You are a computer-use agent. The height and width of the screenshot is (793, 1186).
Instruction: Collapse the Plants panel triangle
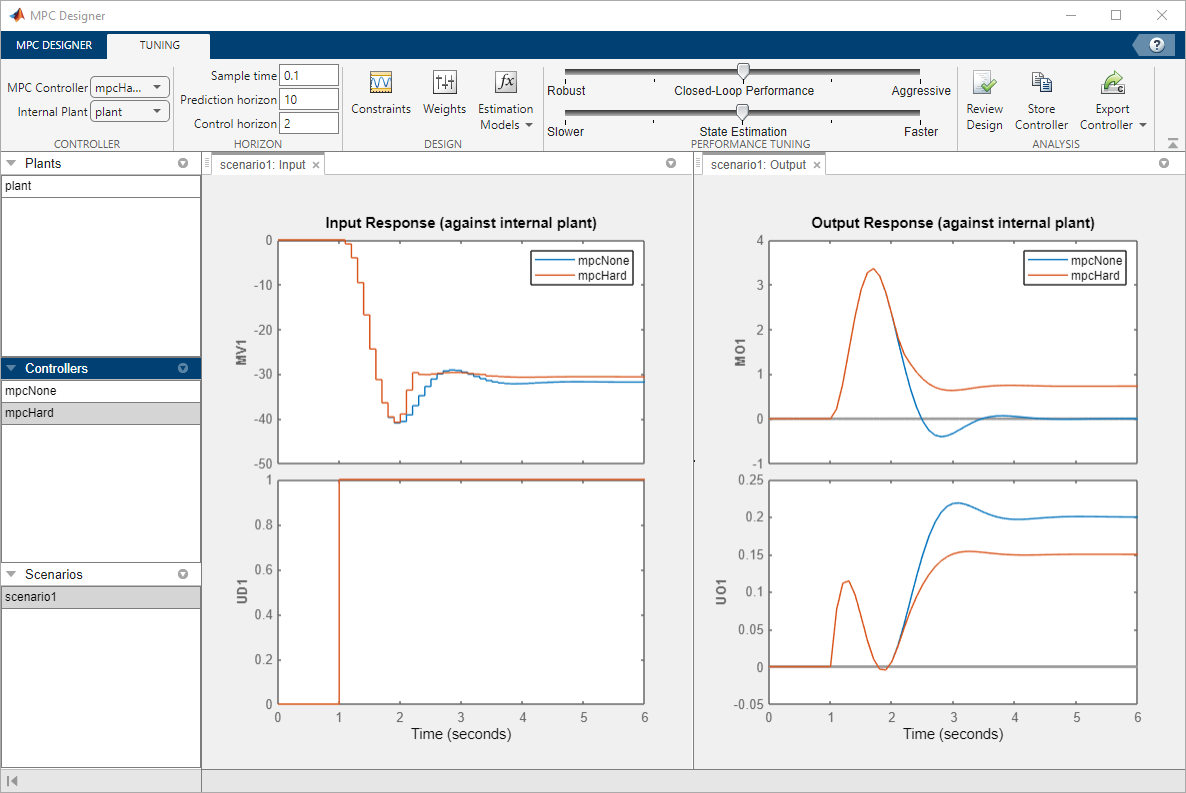tap(11, 163)
